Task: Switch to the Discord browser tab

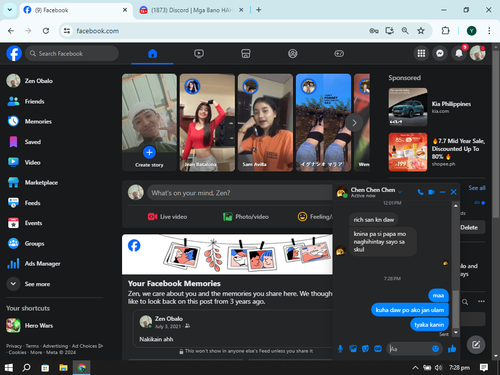Action: [x=191, y=10]
